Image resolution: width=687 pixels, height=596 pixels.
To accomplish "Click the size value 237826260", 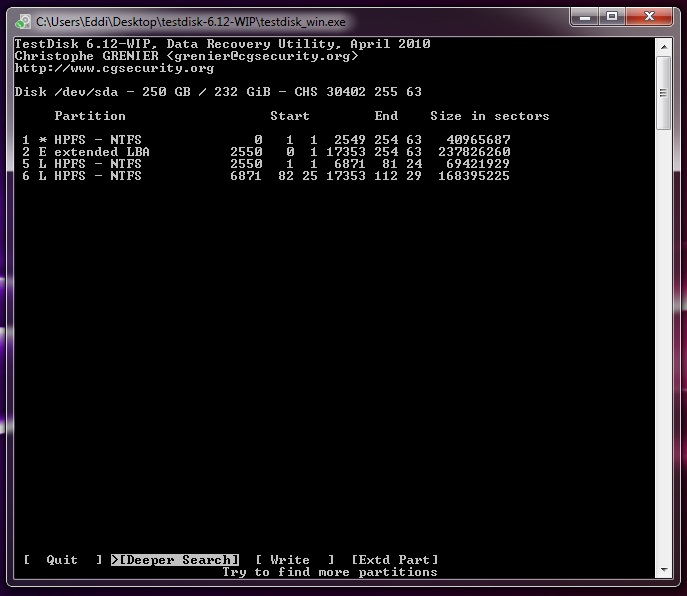I will [475, 152].
